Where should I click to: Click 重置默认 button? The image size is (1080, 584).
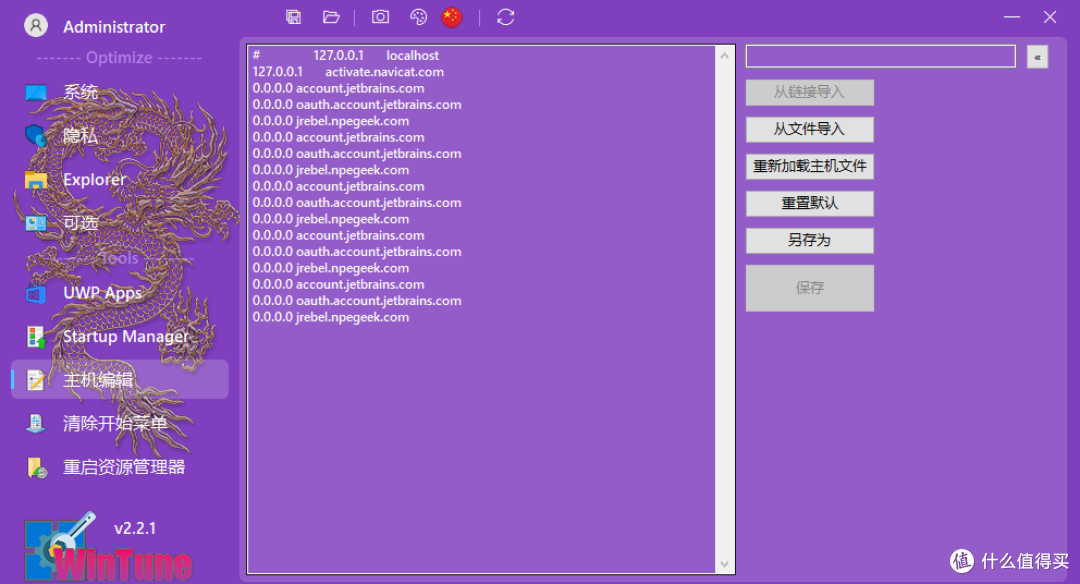coord(809,203)
